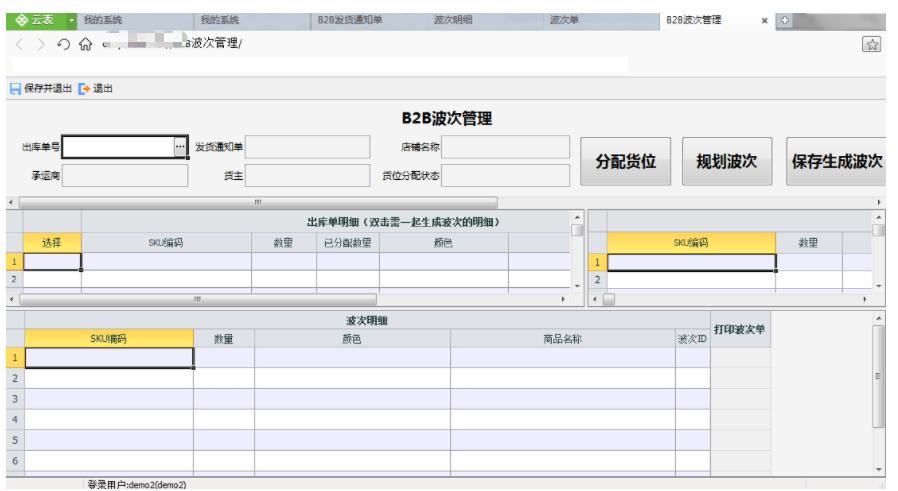Click row 1 SKU编码 cell in 波次明细

(109, 358)
